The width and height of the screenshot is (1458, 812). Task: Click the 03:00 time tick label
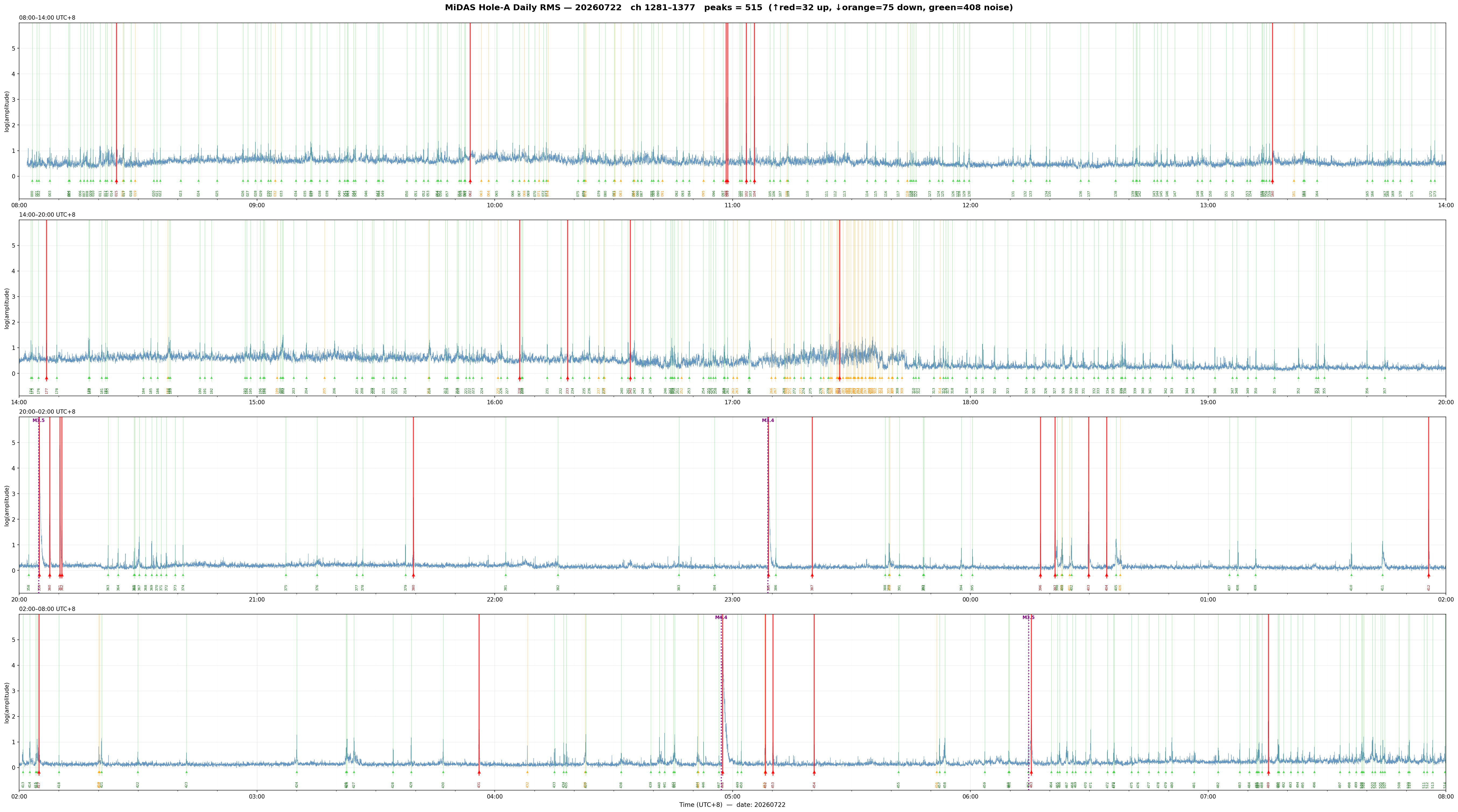point(257,796)
